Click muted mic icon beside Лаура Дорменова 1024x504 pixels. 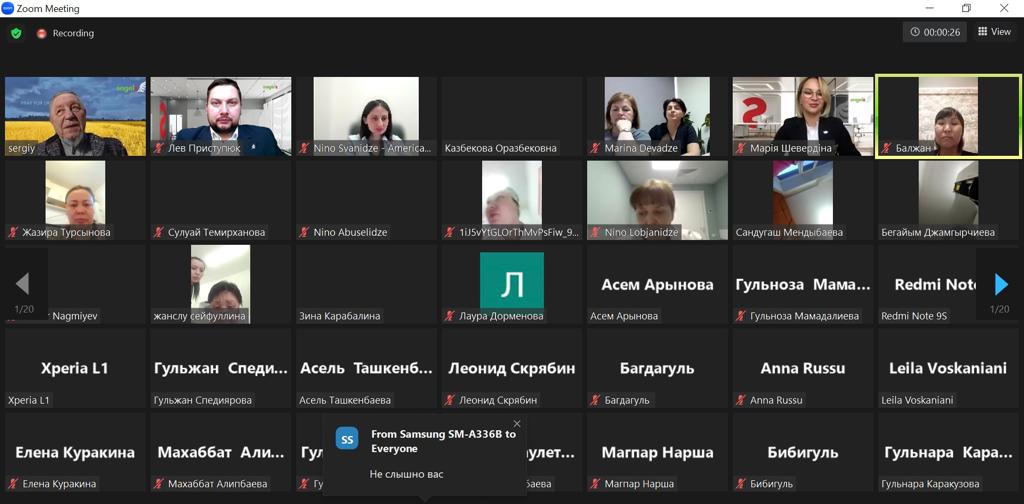449,316
